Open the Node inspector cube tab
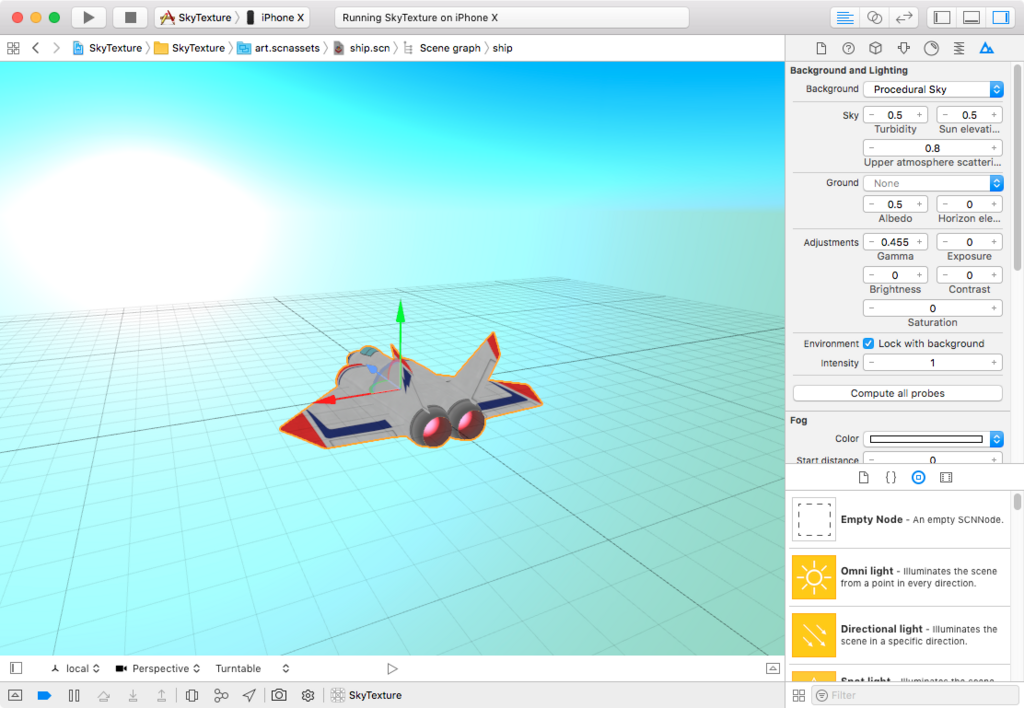This screenshot has width=1024, height=708. (876, 48)
